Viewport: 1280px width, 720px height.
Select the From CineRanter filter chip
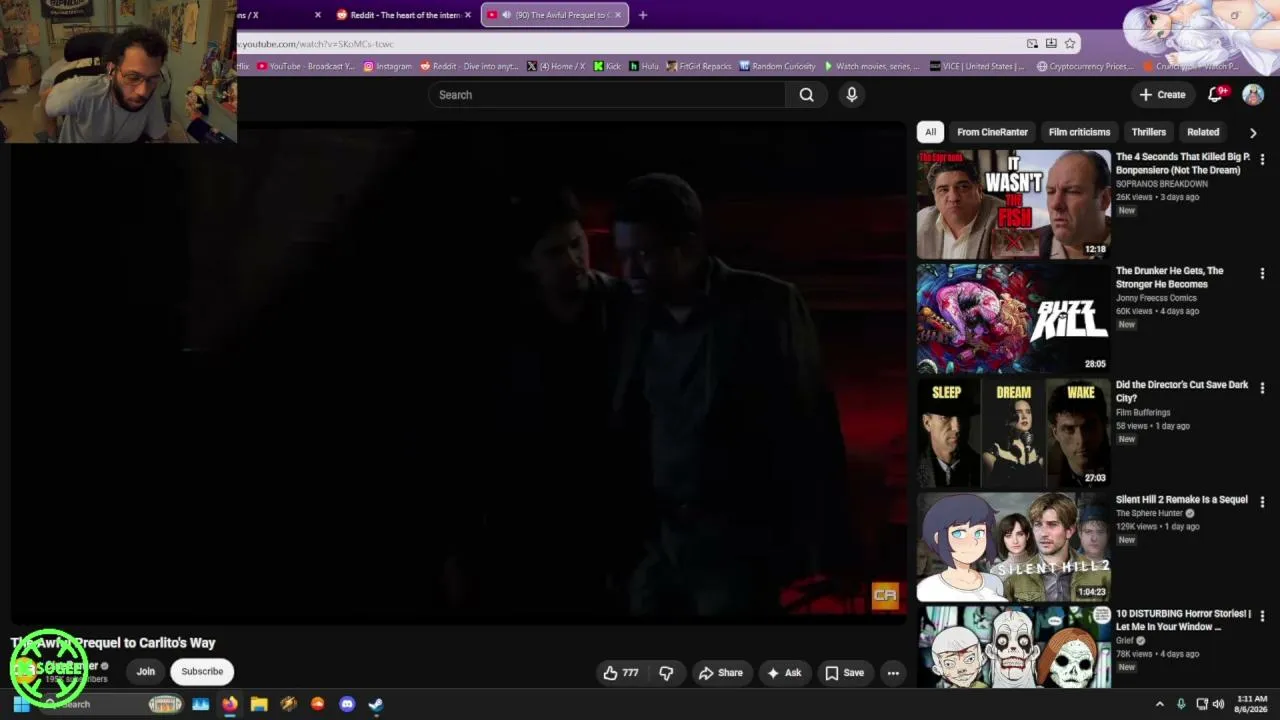992,132
